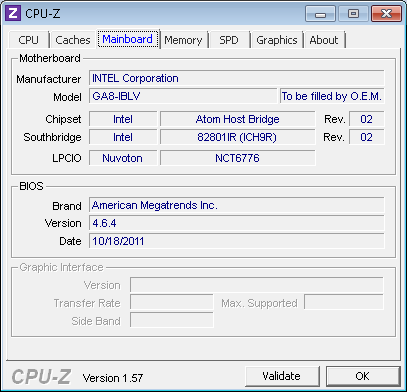
Task: Open the Caches tab
Action: (73, 40)
